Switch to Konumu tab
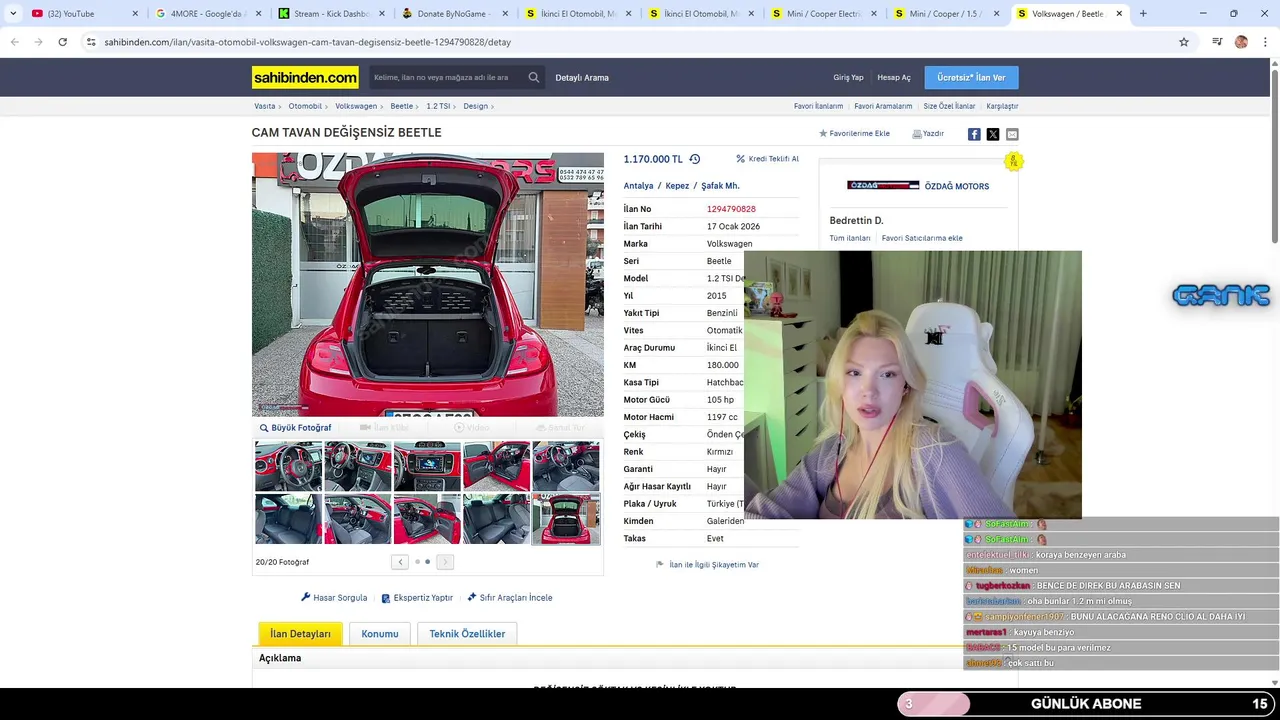1280x720 pixels. (x=380, y=634)
